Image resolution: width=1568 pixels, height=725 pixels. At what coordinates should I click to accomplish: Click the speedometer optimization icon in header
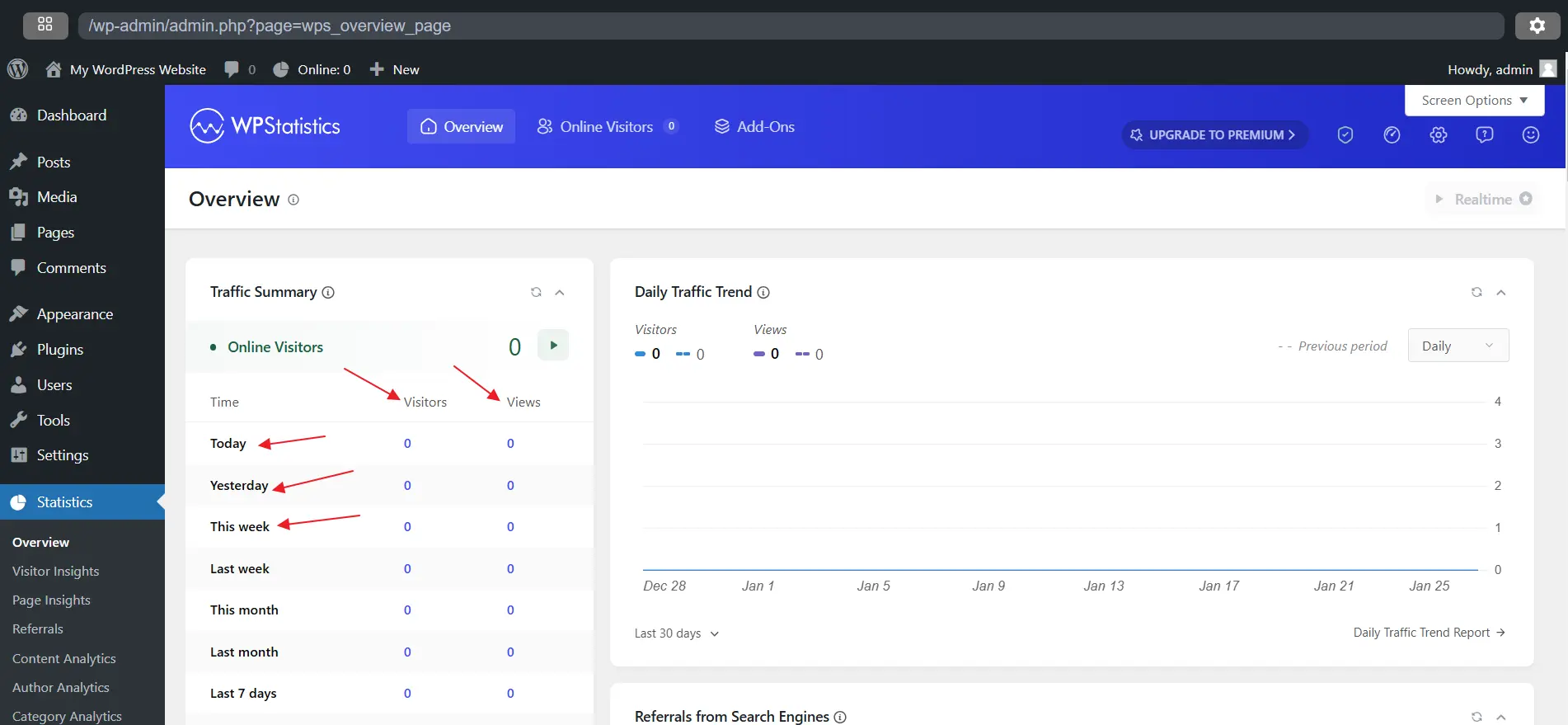coord(1392,134)
